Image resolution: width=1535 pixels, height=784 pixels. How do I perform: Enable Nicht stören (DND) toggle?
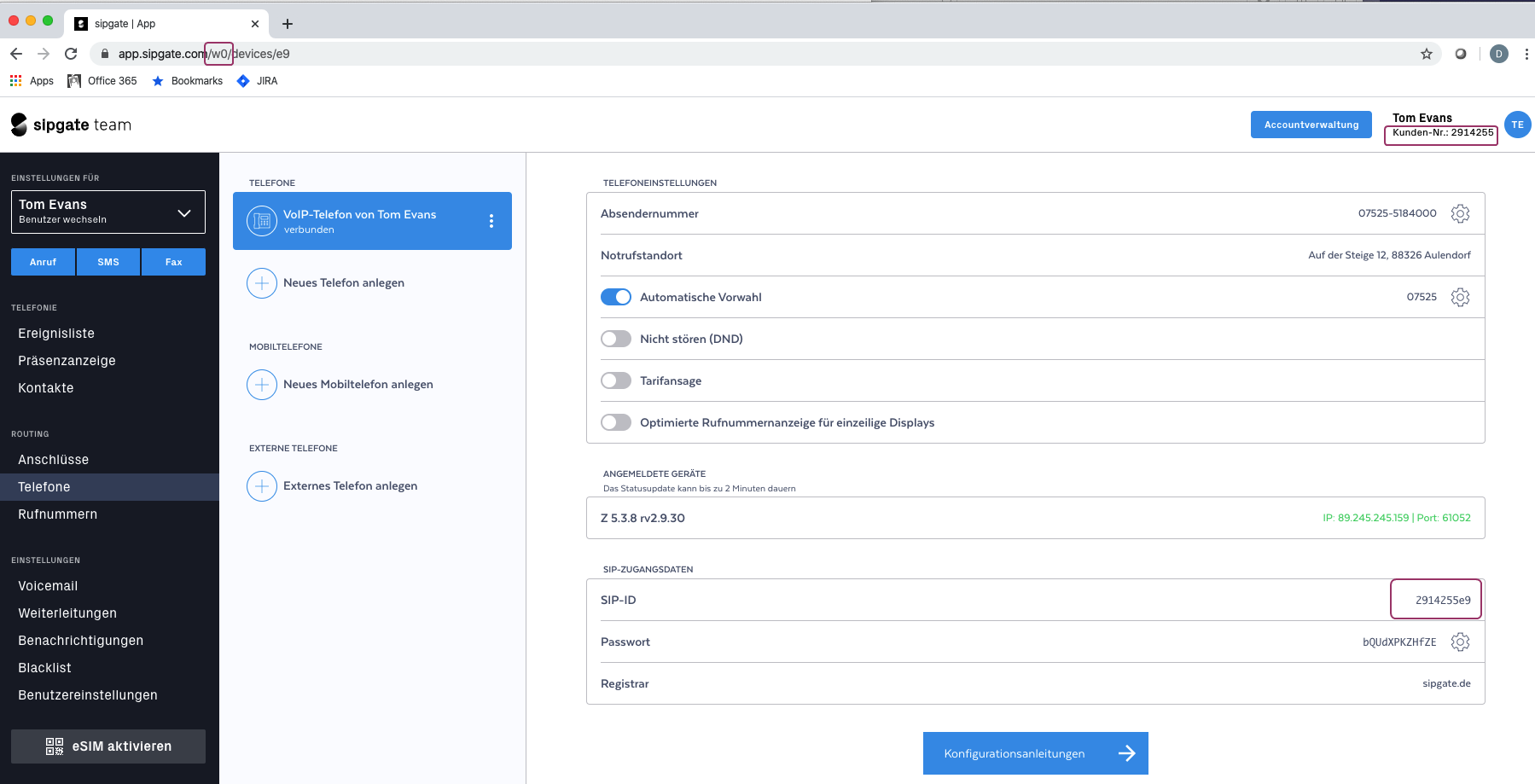(616, 339)
